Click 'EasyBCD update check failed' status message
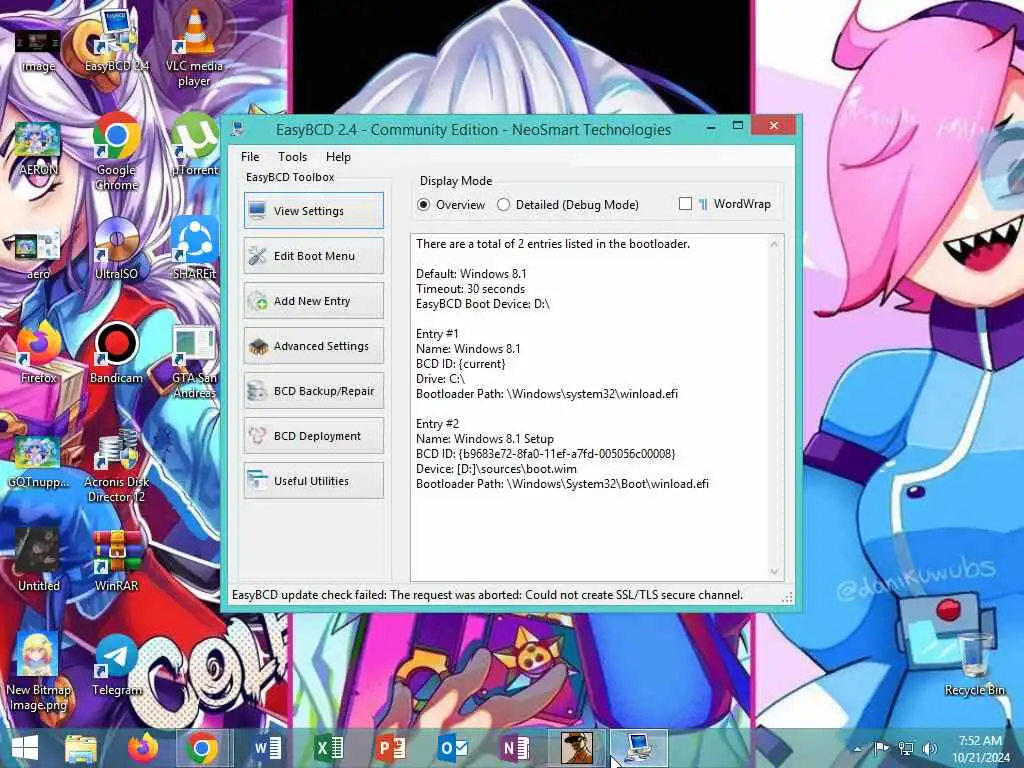Image resolution: width=1024 pixels, height=768 pixels. 487,595
